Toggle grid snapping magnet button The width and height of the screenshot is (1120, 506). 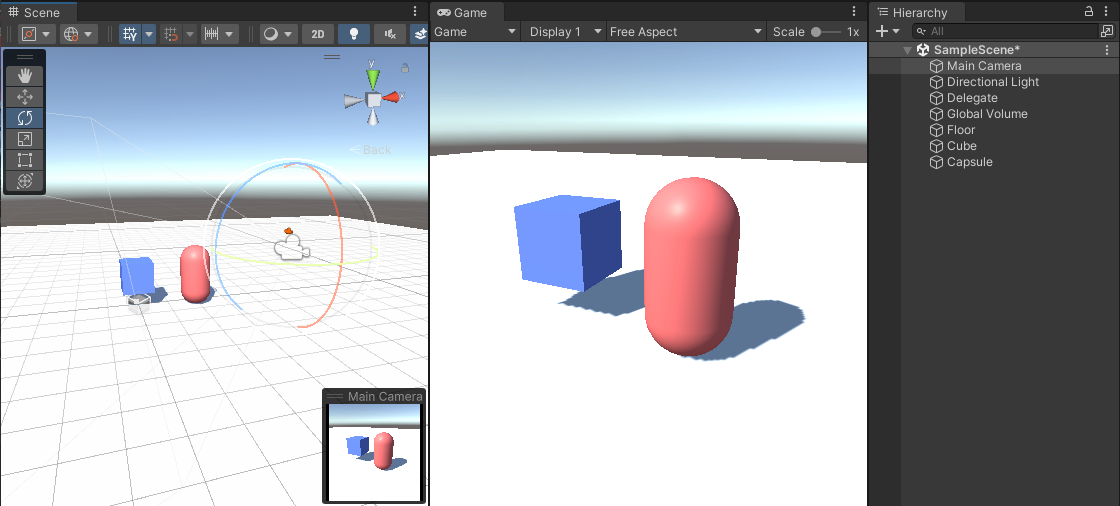coord(171,34)
